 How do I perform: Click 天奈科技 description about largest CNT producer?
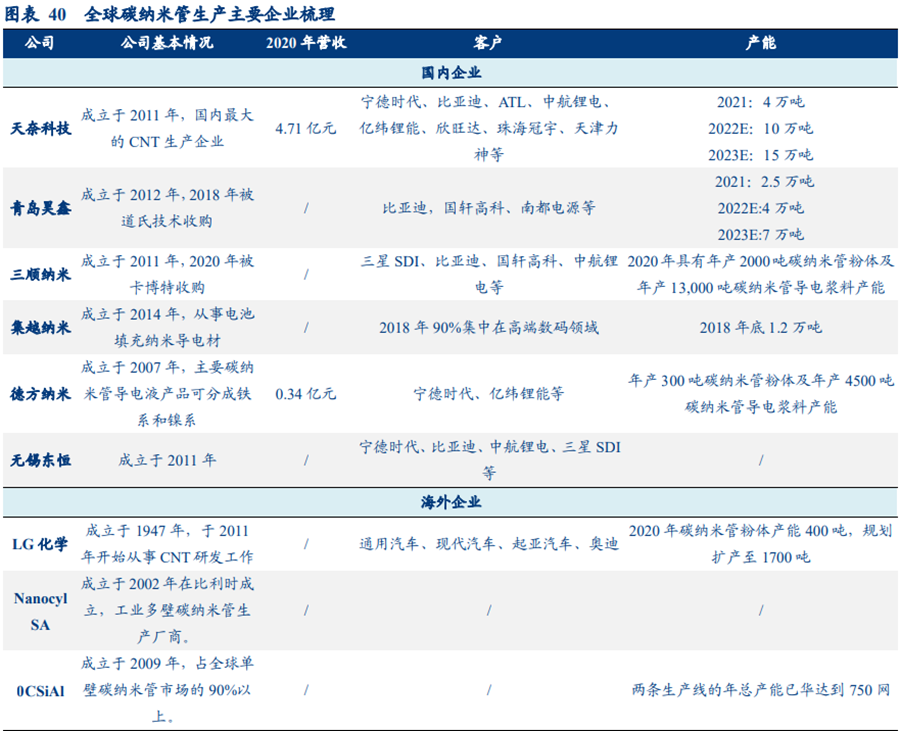(167, 129)
